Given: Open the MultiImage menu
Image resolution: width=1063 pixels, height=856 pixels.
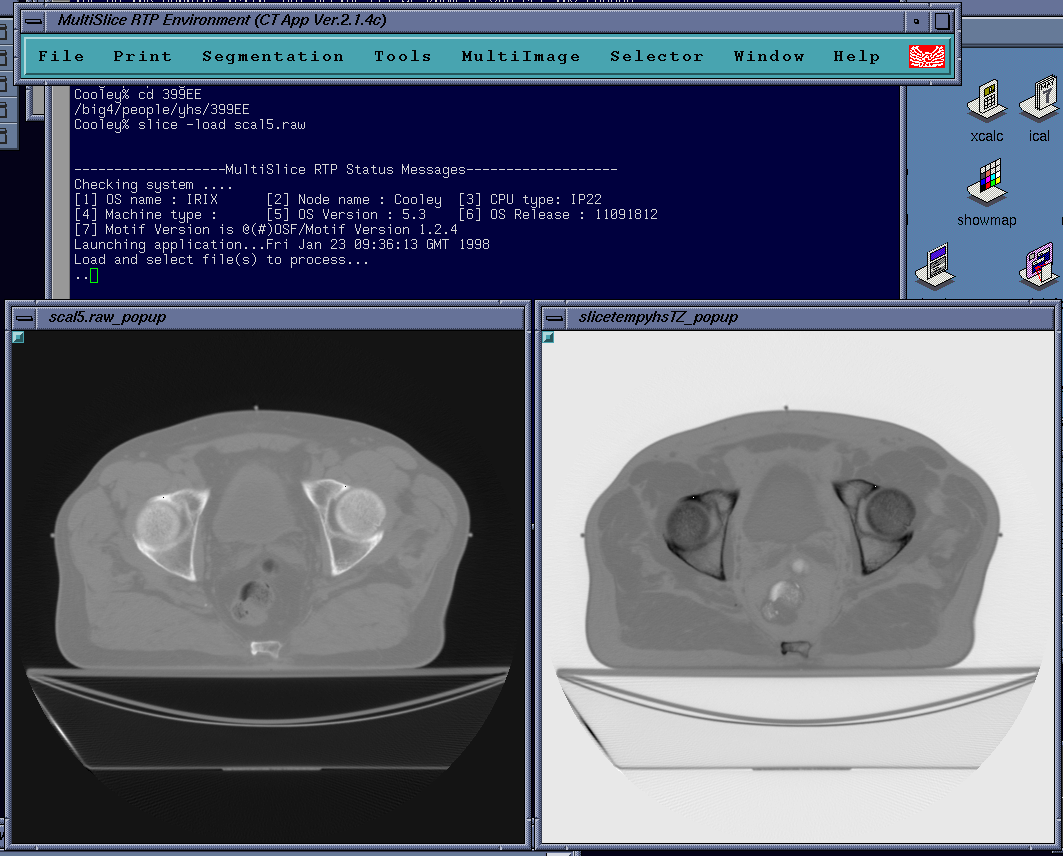Looking at the screenshot, I should 521,56.
